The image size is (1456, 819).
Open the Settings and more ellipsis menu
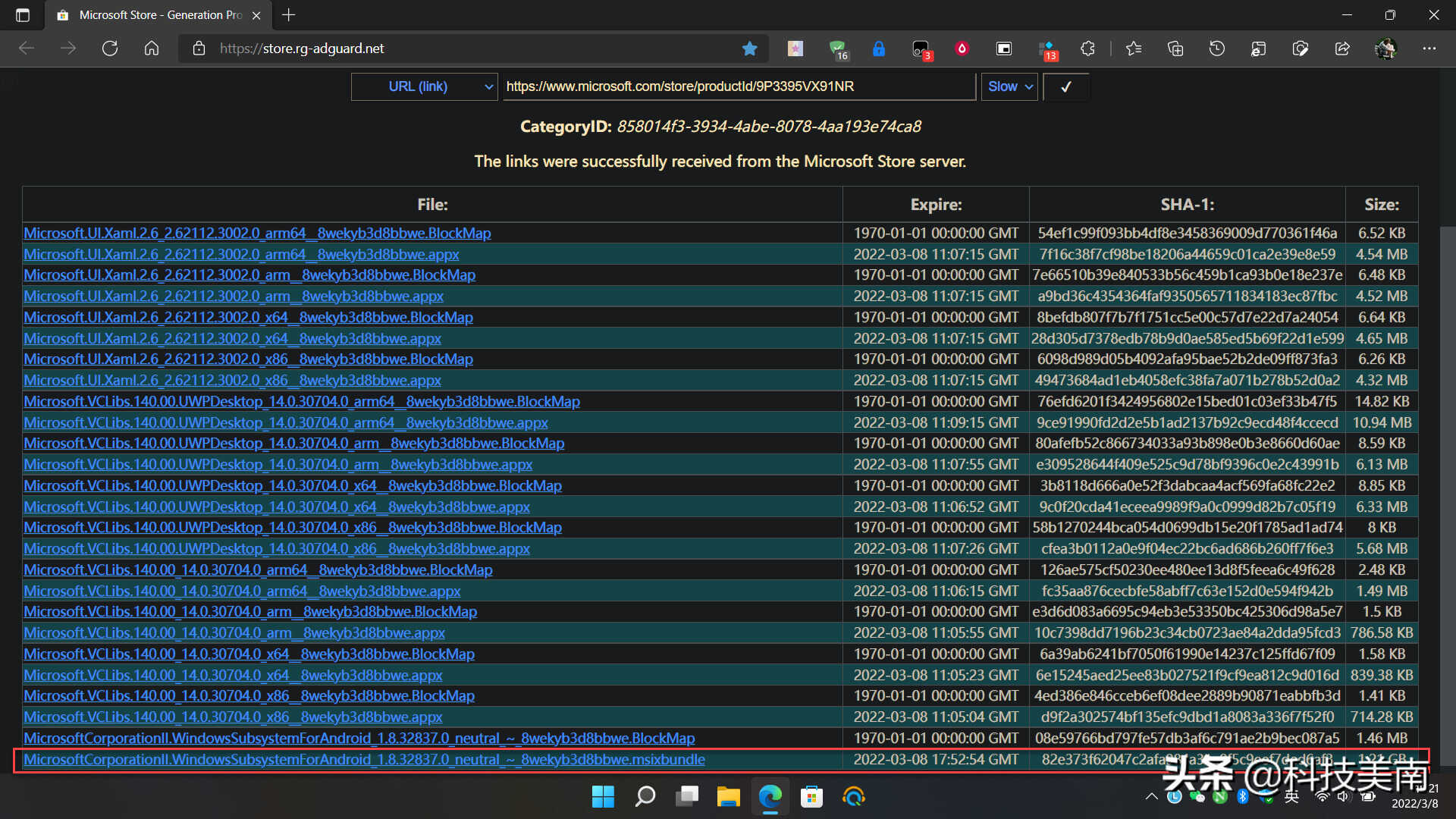tap(1429, 49)
